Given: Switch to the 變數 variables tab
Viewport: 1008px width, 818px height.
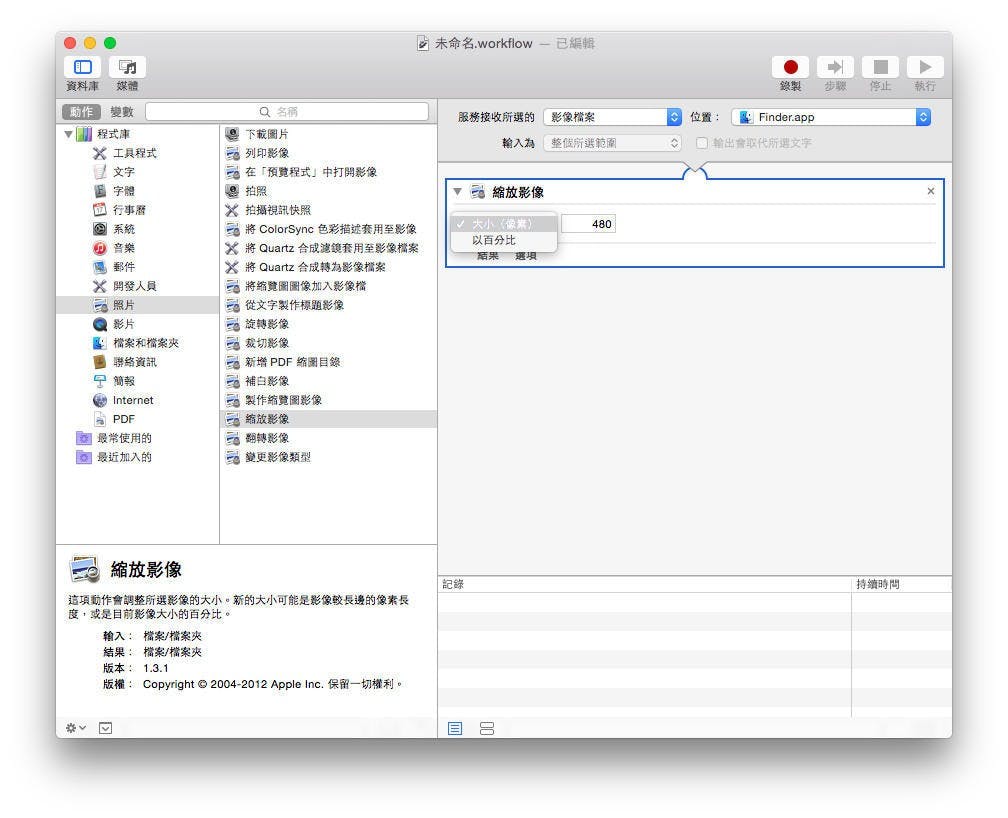Looking at the screenshot, I should point(122,112).
